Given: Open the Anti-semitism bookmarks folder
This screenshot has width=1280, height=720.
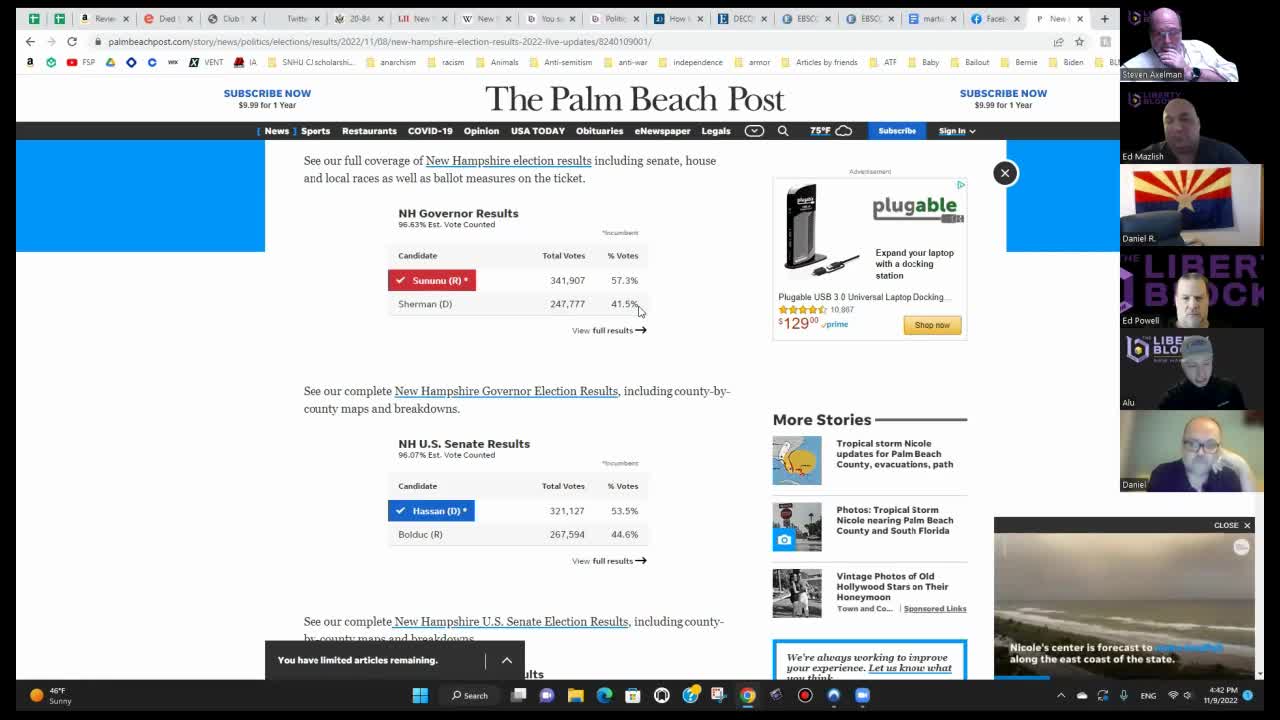Looking at the screenshot, I should pos(561,62).
